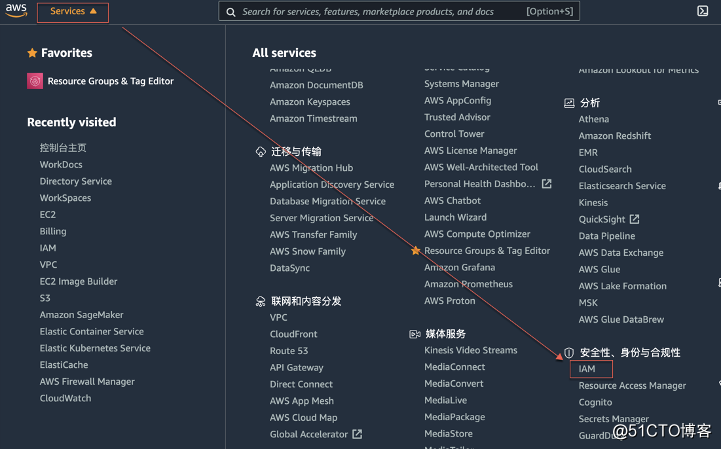Open Amazon SageMaker recent link

coord(82,315)
